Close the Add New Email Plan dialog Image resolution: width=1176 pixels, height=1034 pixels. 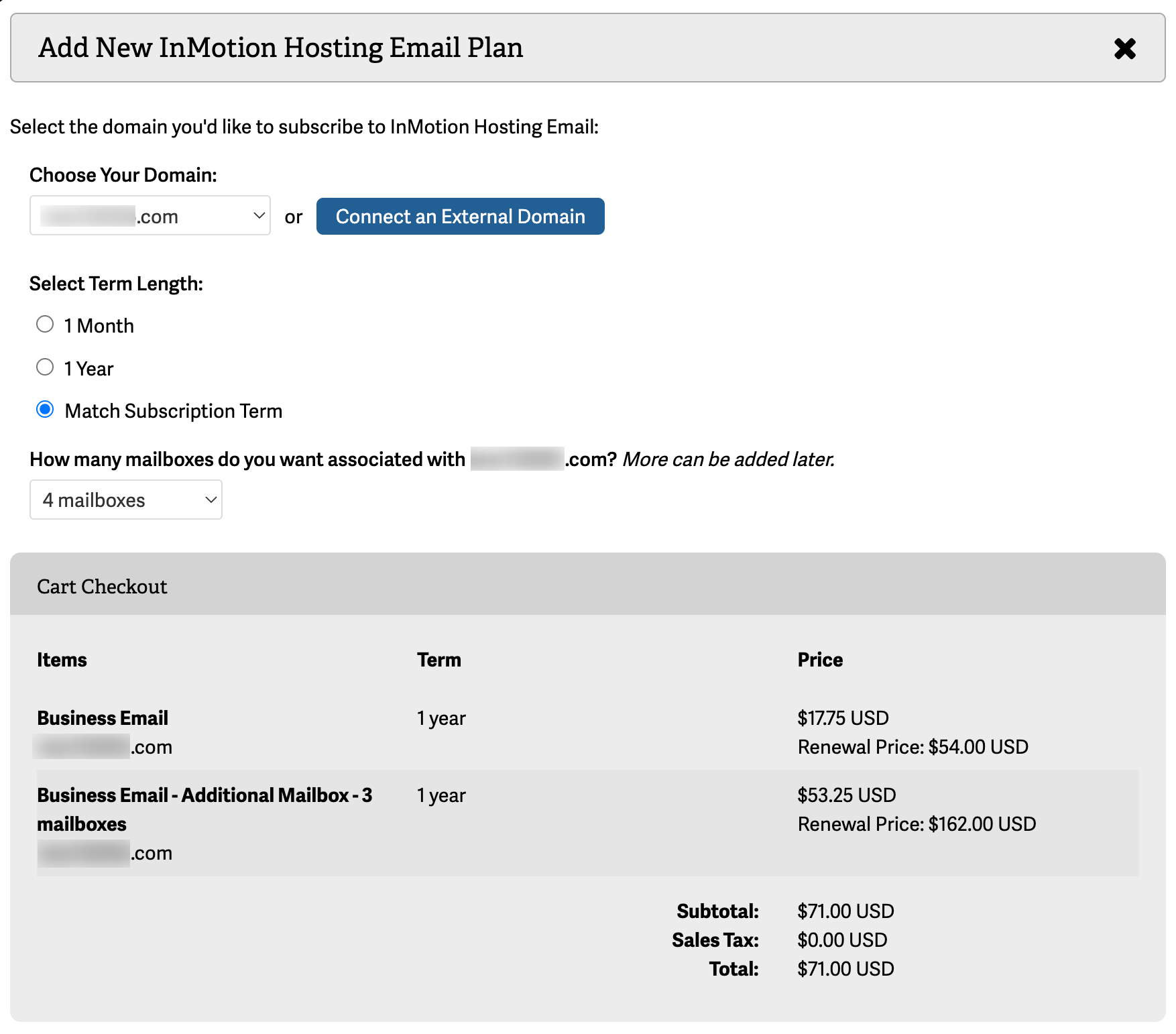point(1124,48)
